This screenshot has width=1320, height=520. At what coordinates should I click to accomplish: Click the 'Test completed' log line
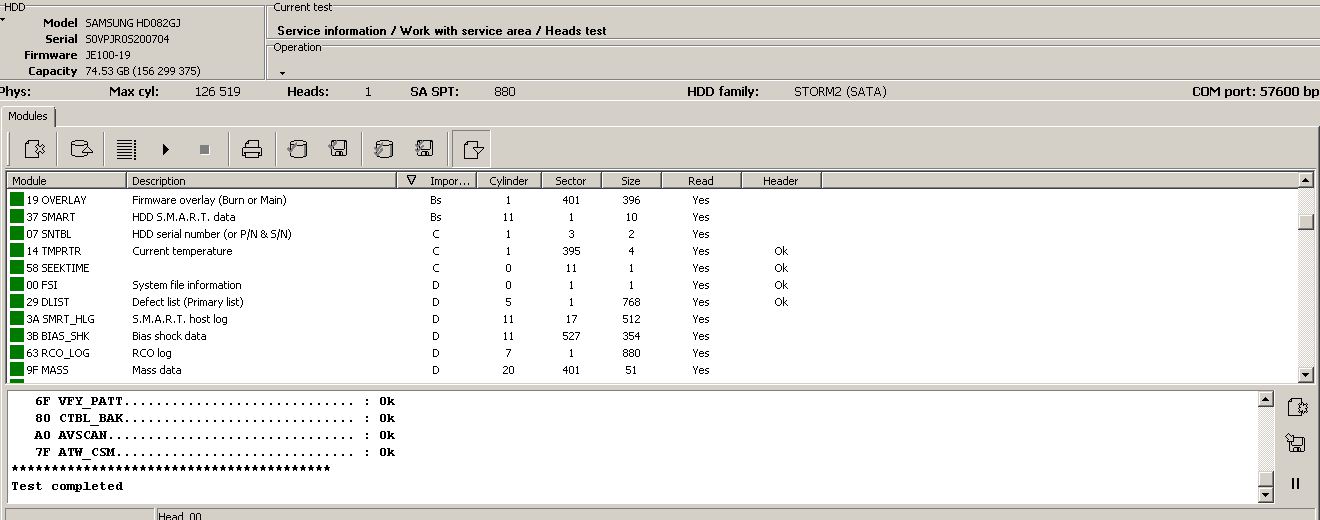tap(67, 486)
